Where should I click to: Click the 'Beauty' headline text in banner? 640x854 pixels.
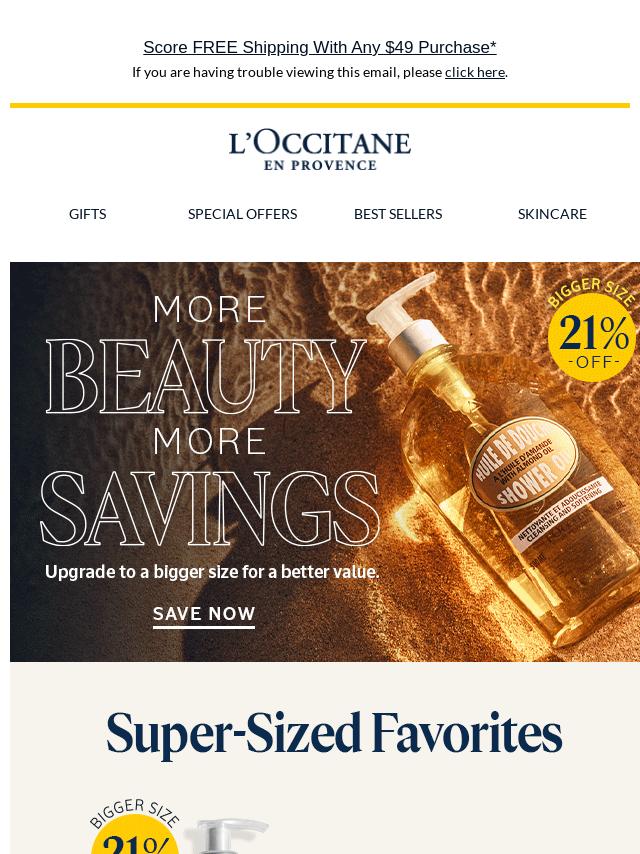(x=206, y=377)
